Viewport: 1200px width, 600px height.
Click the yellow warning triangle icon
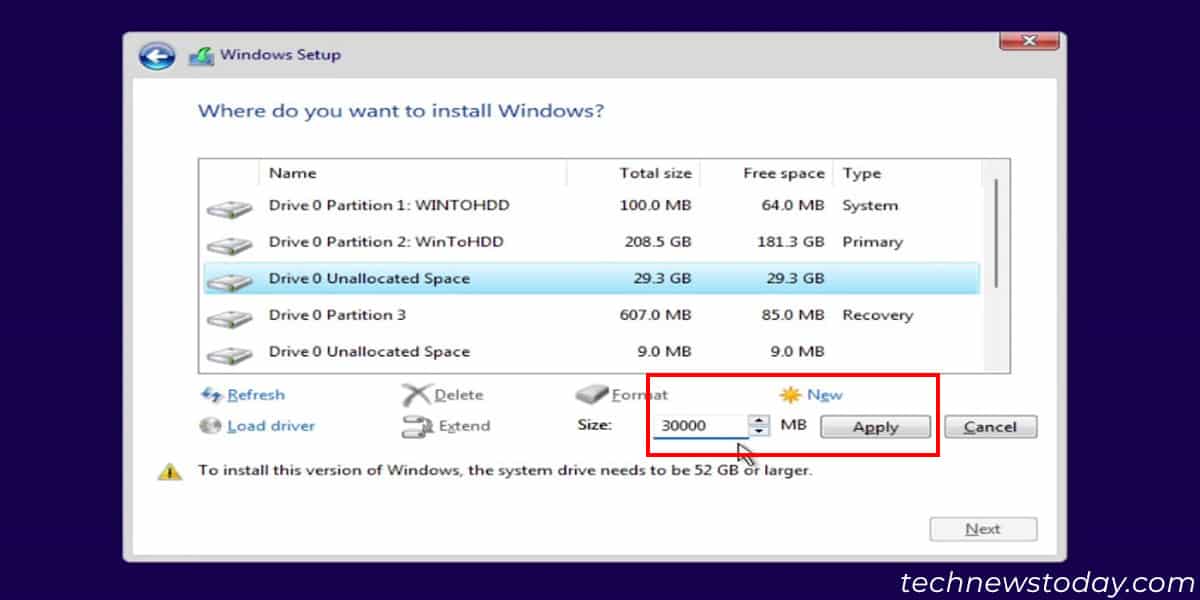point(170,471)
